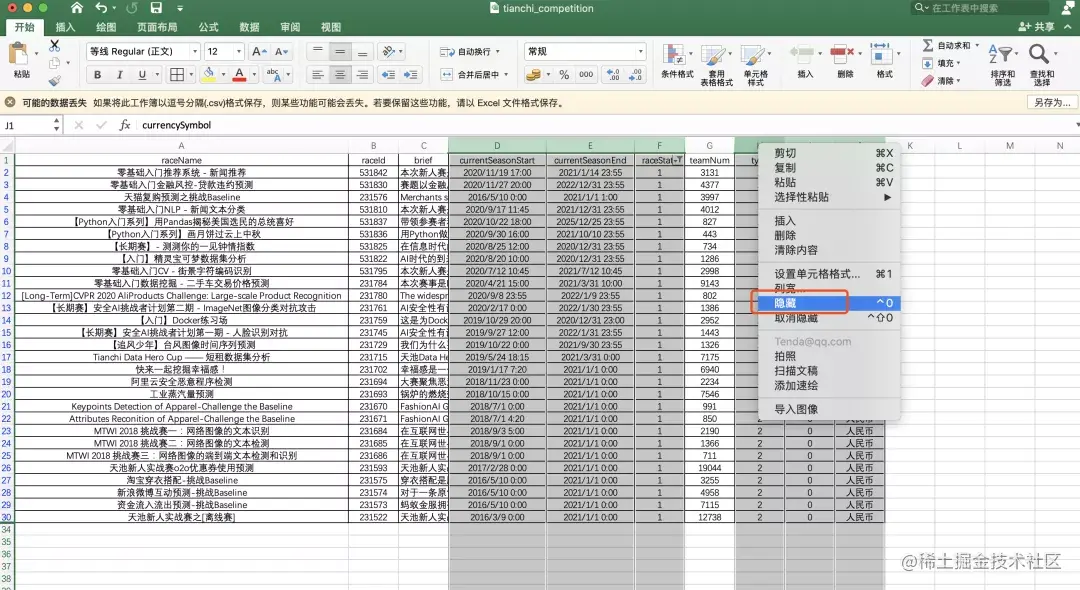The width and height of the screenshot is (1080, 590).
Task: Click the 共享 share button
Action: (1037, 27)
